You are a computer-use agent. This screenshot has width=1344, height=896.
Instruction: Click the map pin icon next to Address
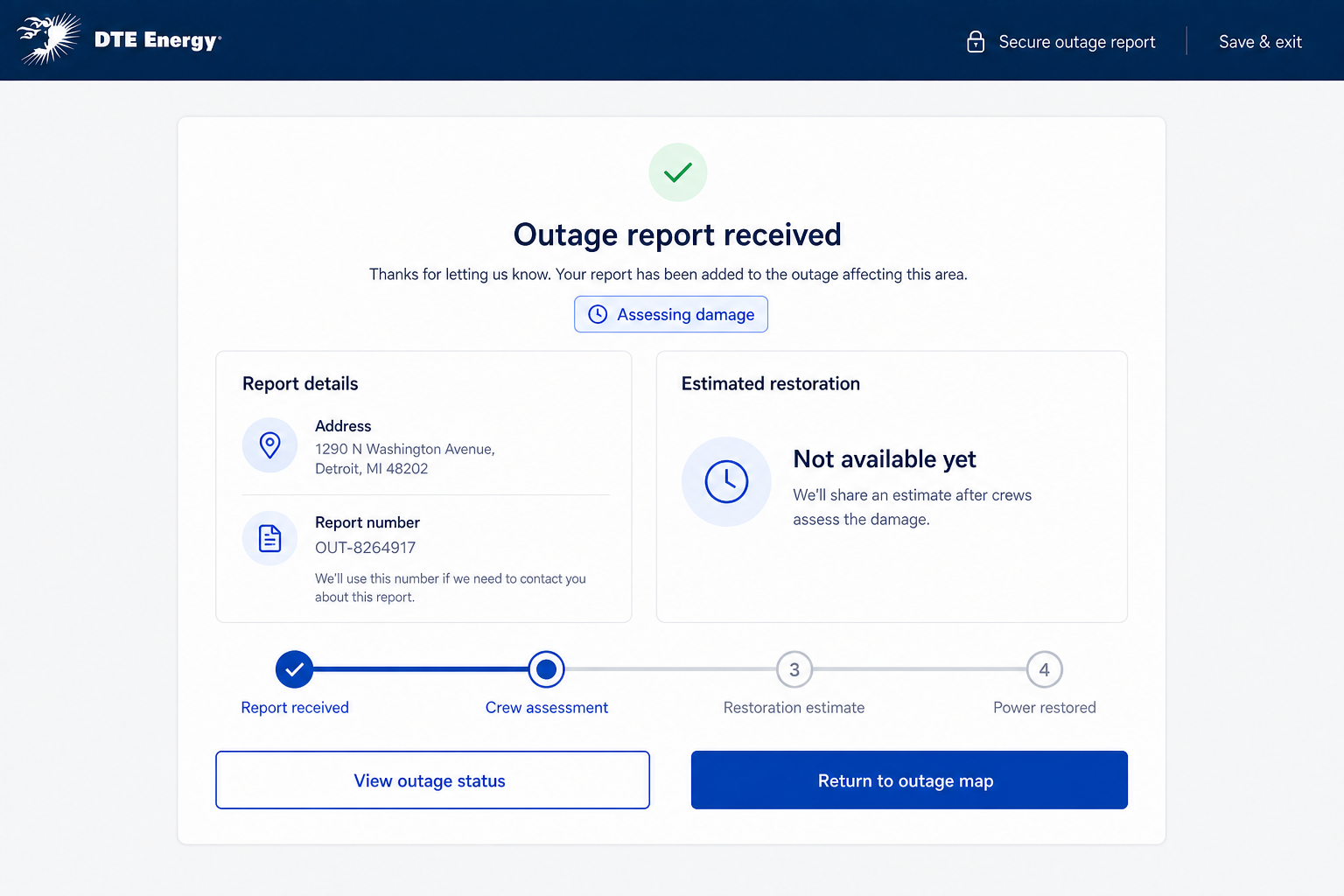pos(270,445)
